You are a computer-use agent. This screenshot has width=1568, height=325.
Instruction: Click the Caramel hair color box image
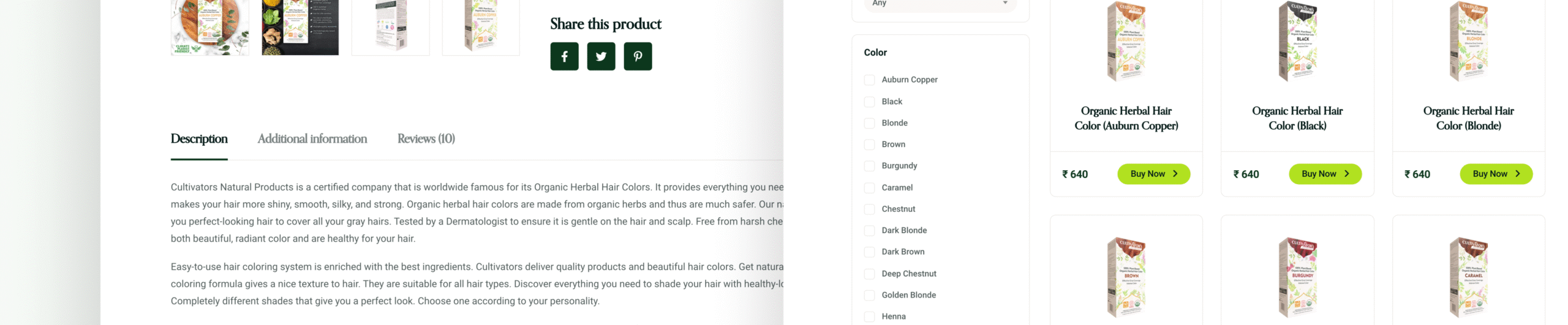coord(1469,277)
